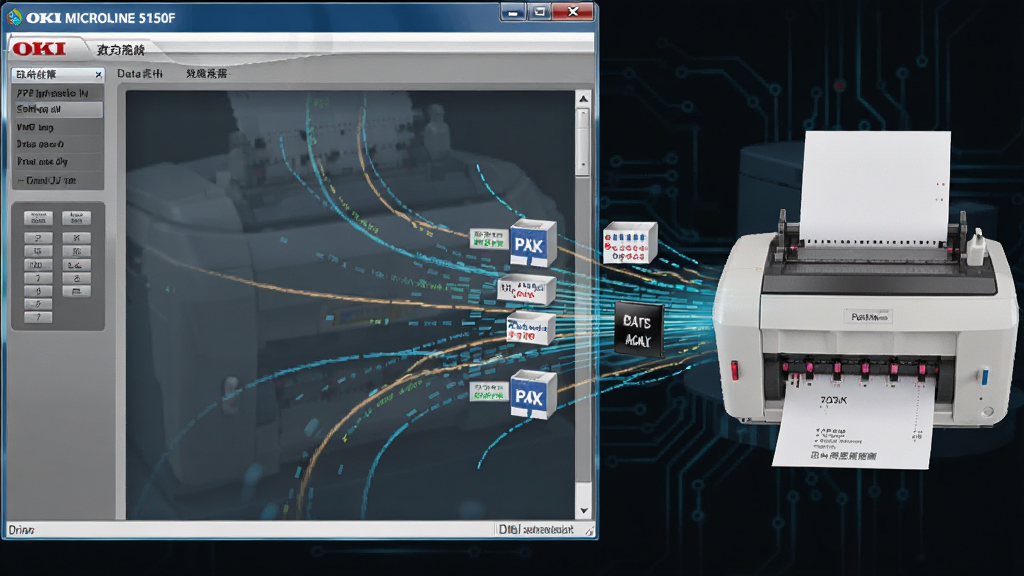Close the OKI Microline 5150F window
Screen dimensions: 1024x576
[x=573, y=12]
